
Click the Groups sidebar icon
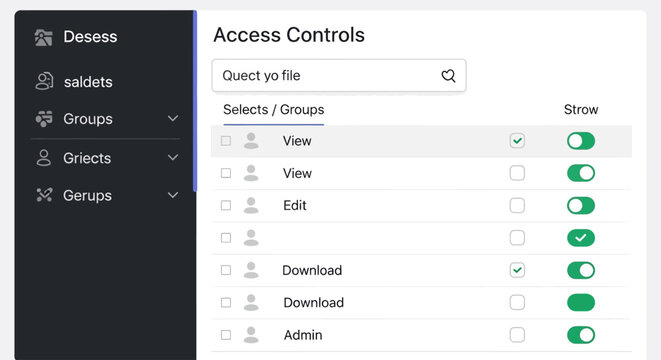(x=44, y=119)
